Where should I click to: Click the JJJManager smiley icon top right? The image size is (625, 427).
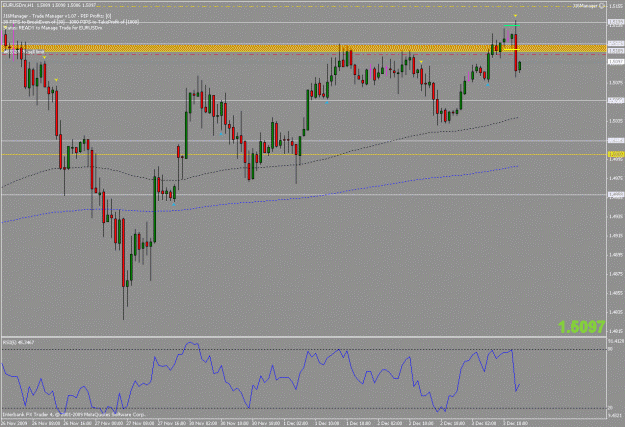(x=602, y=6)
